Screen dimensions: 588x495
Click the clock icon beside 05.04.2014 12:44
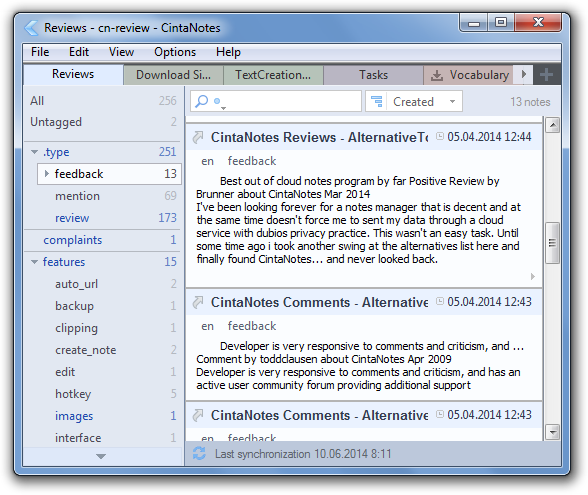click(x=440, y=136)
